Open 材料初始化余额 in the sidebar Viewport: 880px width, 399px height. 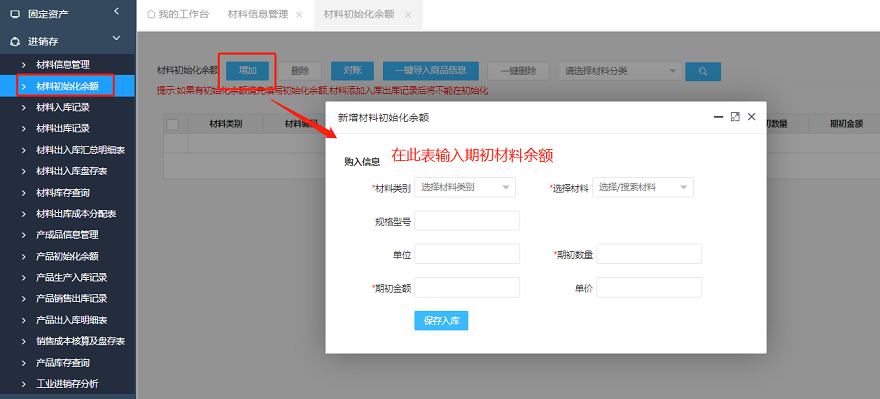point(67,86)
